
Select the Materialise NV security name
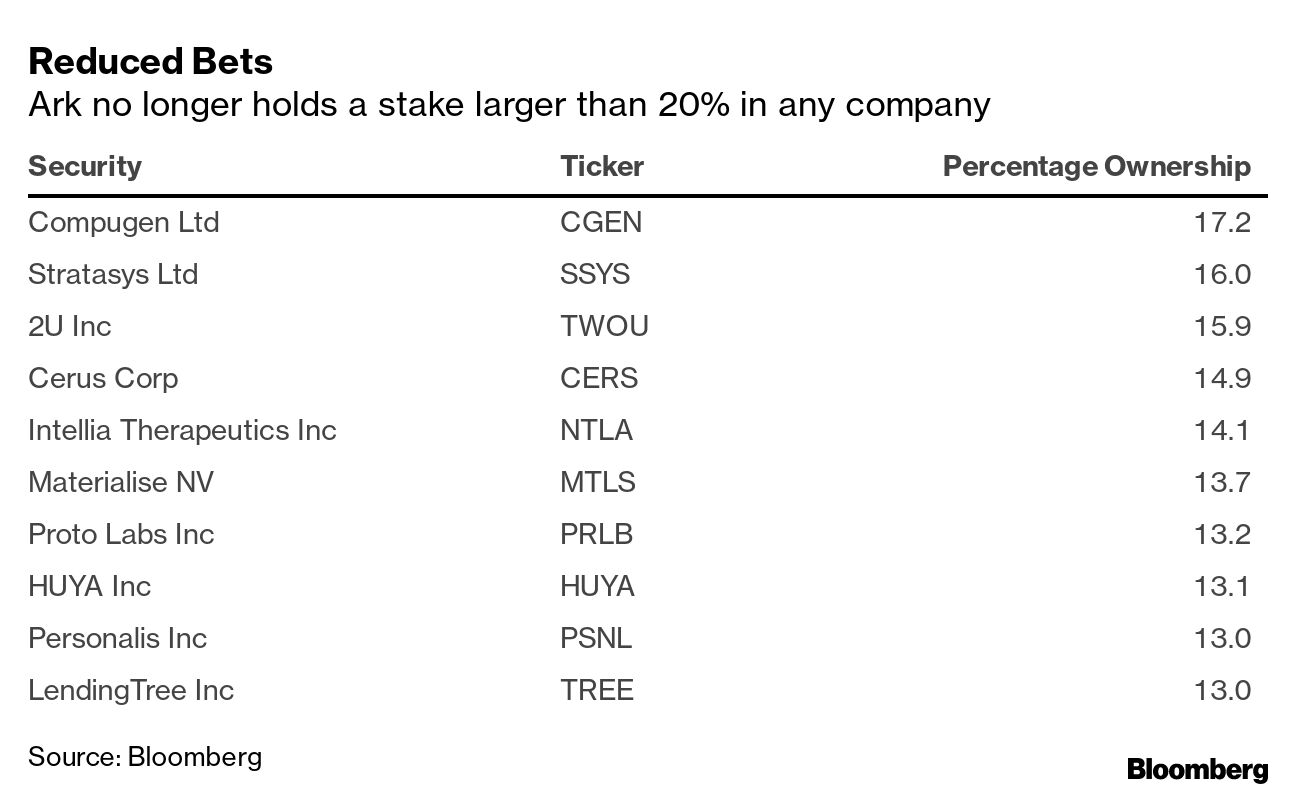pyautogui.click(x=121, y=482)
